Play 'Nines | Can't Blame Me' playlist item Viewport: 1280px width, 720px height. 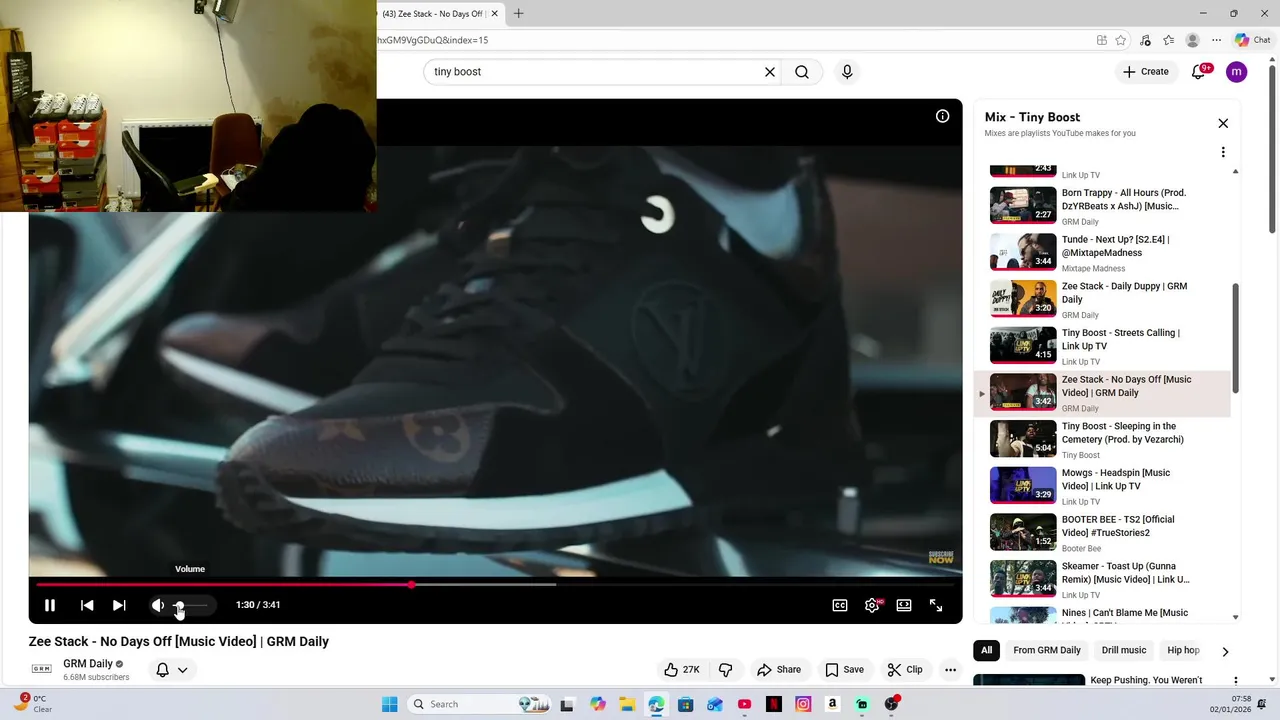pos(1102,614)
